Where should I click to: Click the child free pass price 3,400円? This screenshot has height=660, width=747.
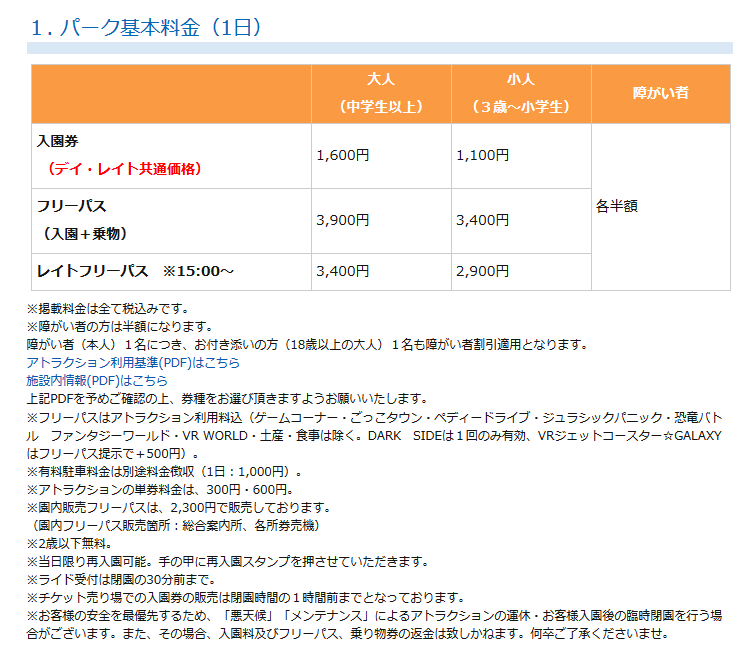[482, 220]
